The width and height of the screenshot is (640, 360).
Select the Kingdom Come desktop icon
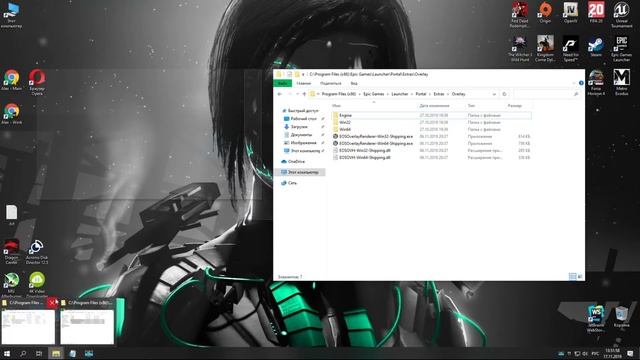[x=545, y=49]
